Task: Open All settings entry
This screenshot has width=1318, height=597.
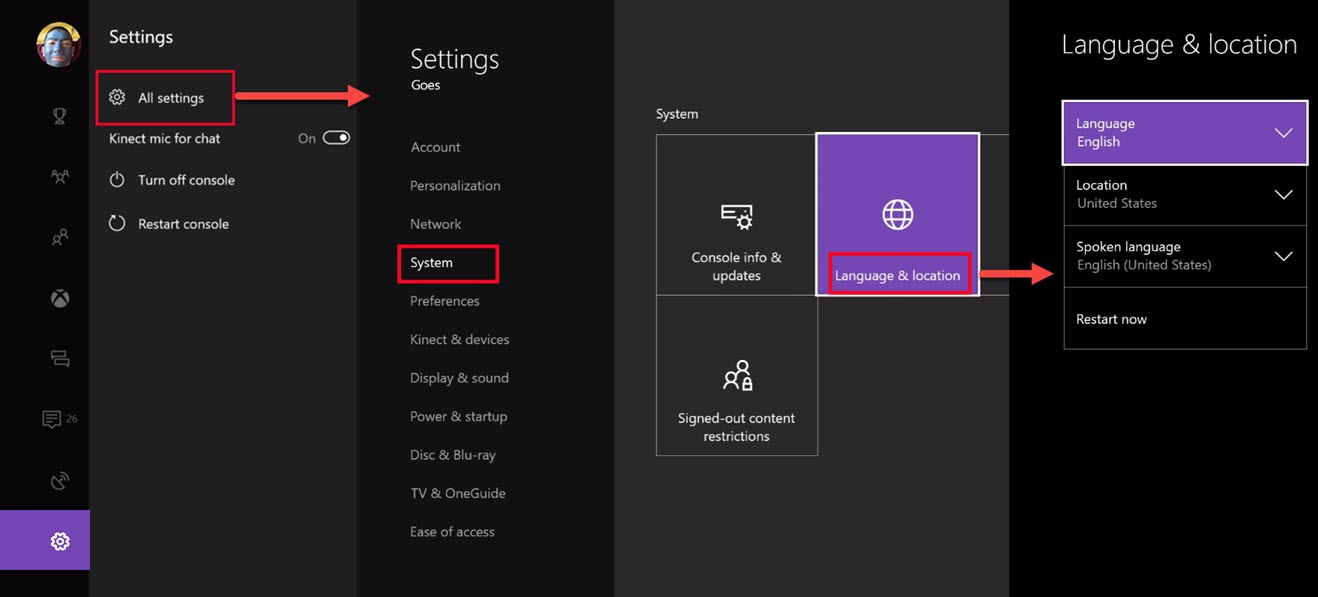Action: pyautogui.click(x=170, y=98)
